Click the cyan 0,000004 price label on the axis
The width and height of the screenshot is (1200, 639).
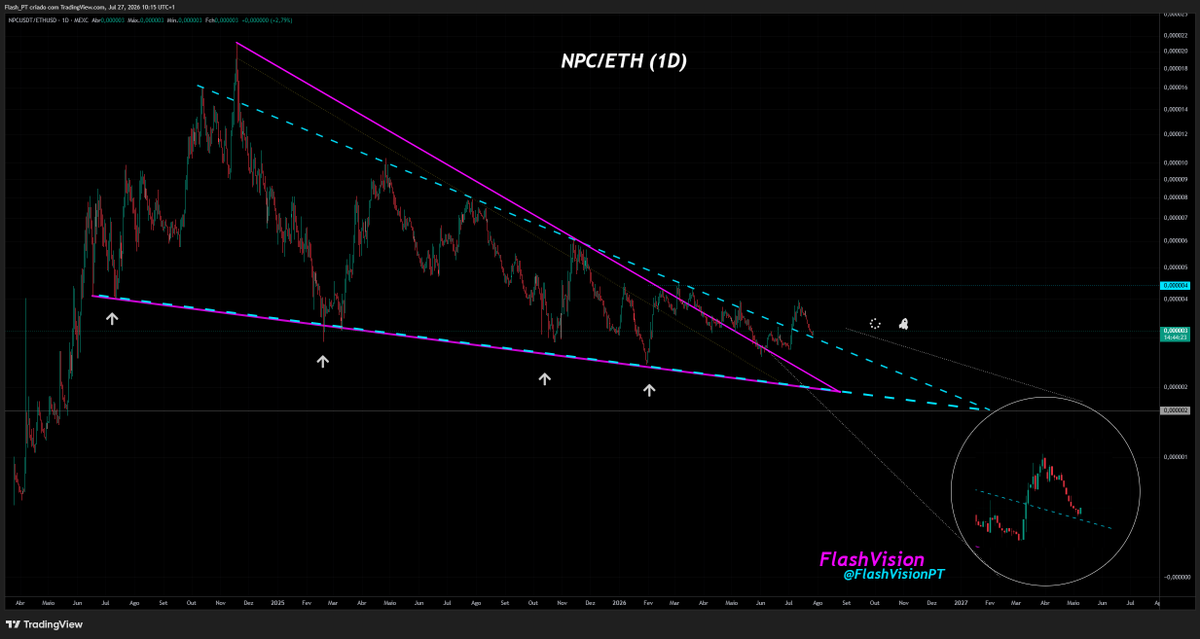(1174, 286)
